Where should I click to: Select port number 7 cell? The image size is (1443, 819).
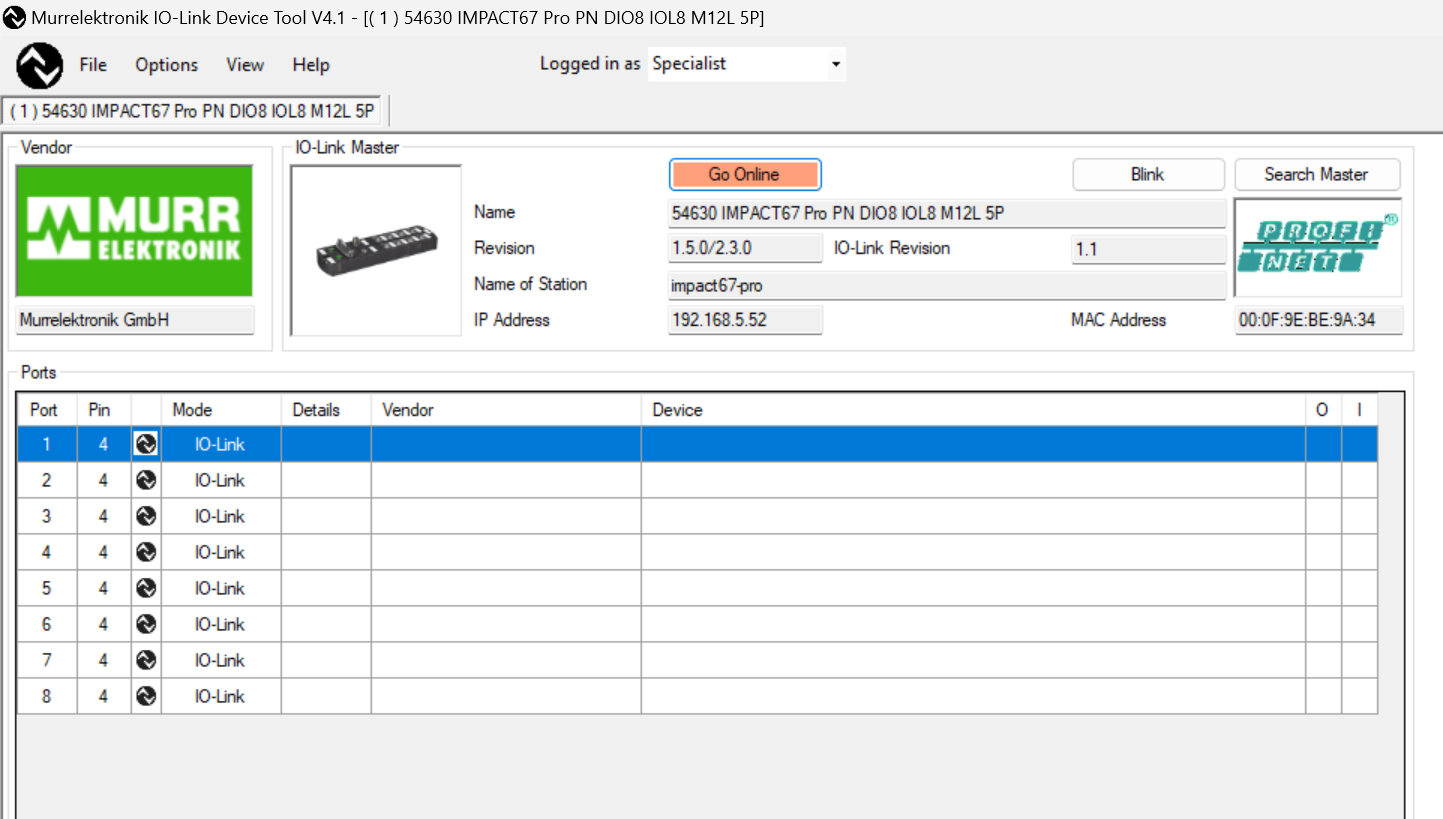[47, 660]
